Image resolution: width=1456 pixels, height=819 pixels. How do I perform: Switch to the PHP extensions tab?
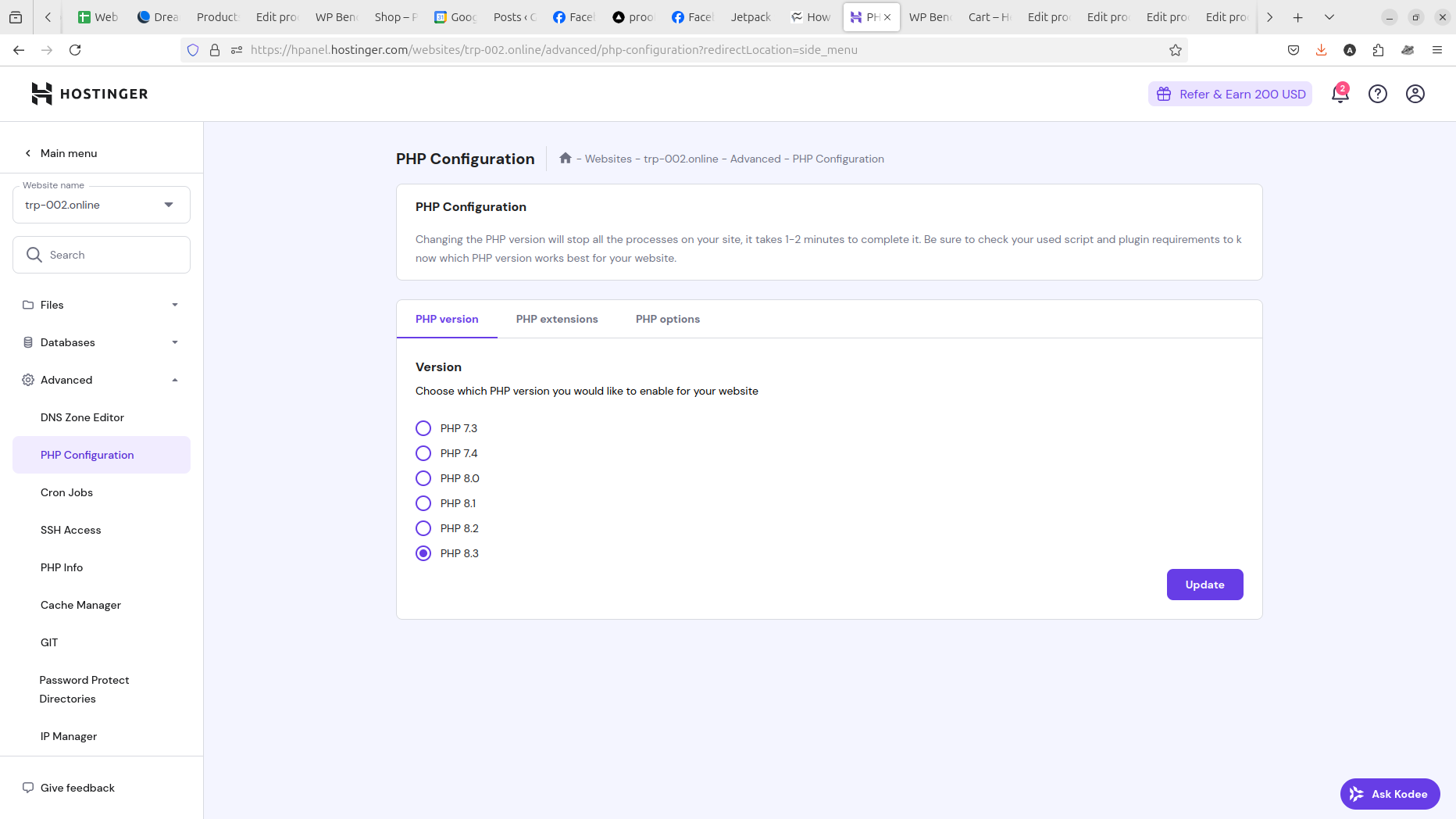556,319
